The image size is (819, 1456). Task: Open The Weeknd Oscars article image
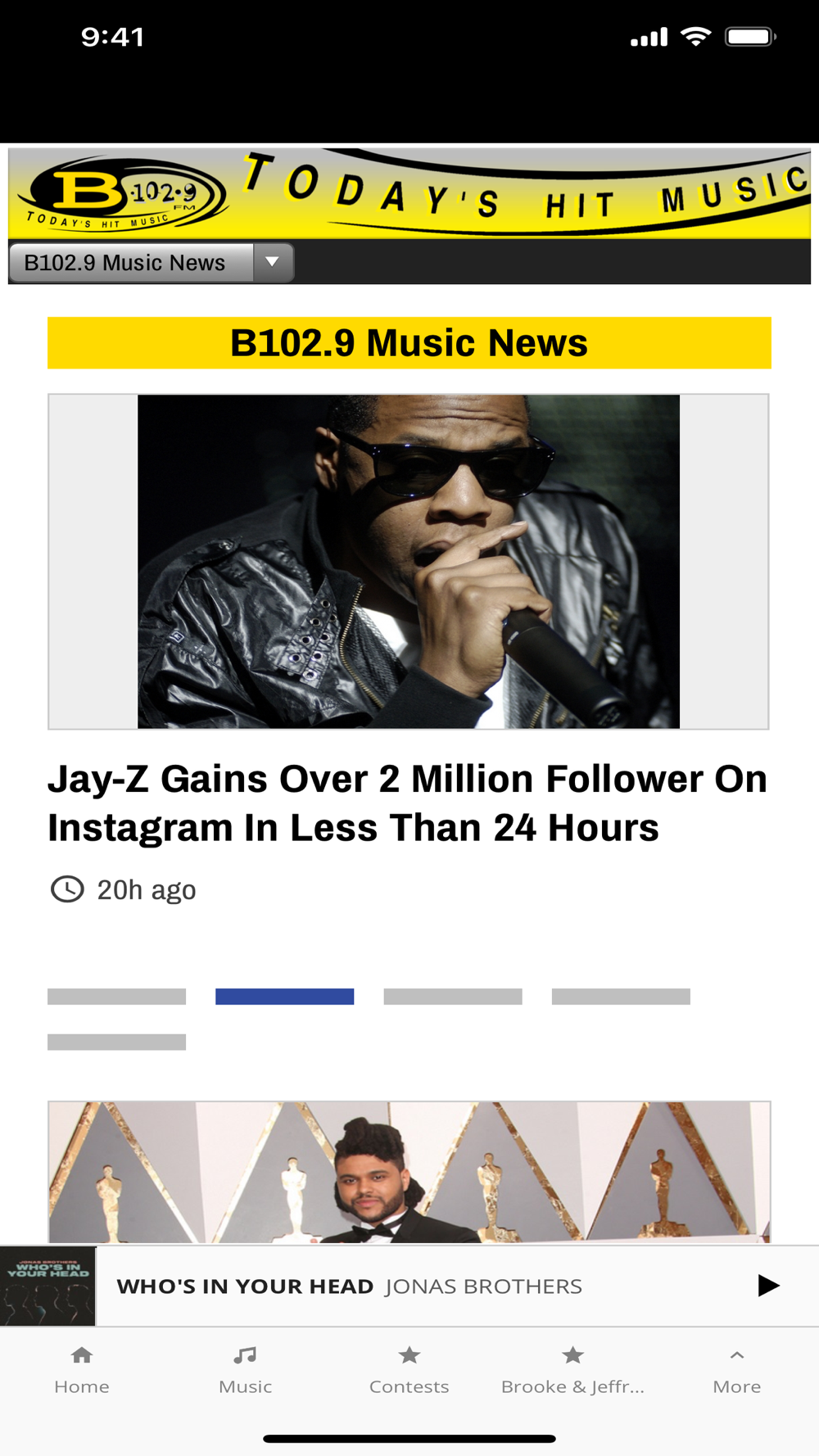pos(409,1173)
